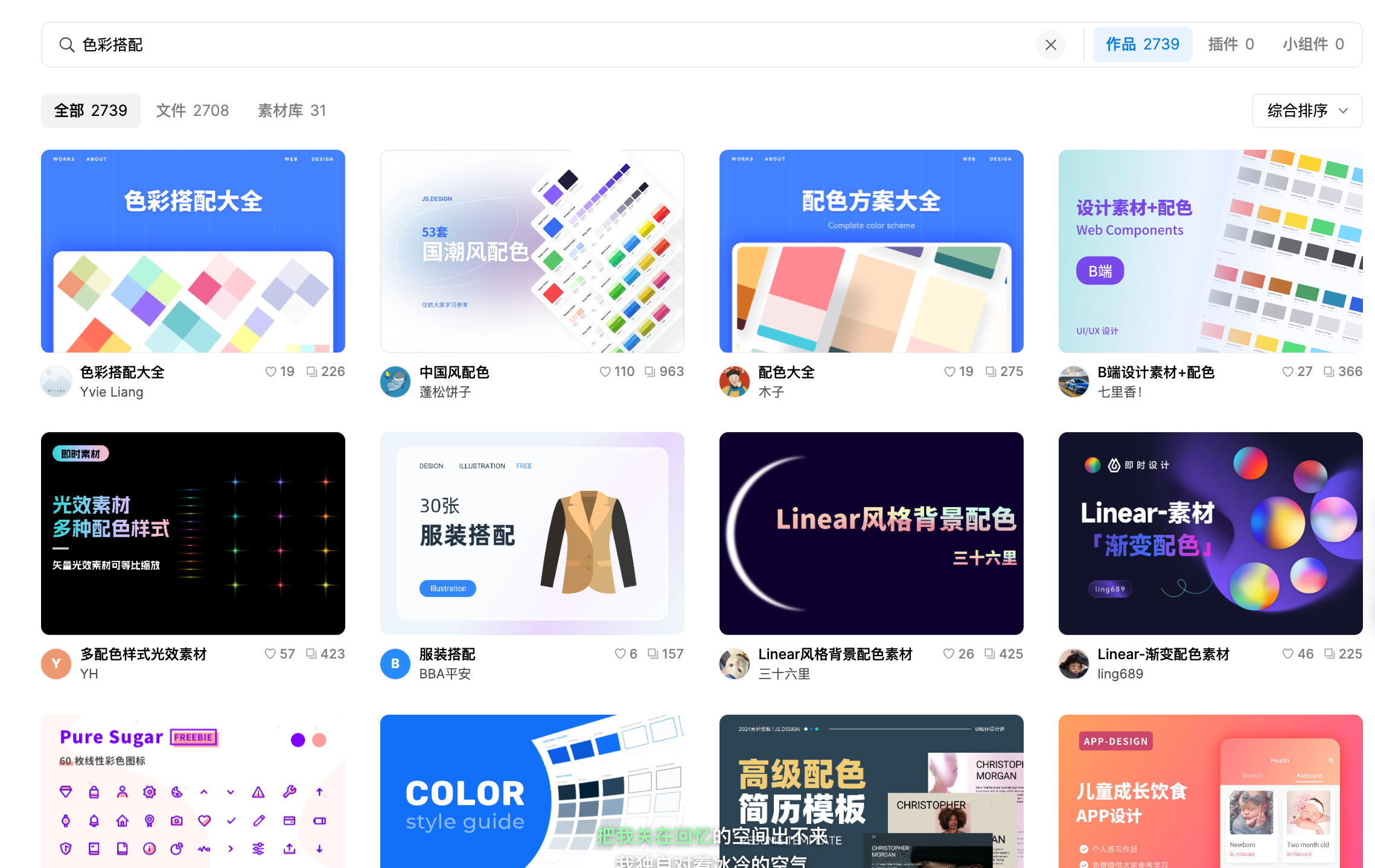The height and width of the screenshot is (868, 1375).
Task: Clear the search text with X button
Action: (1050, 45)
